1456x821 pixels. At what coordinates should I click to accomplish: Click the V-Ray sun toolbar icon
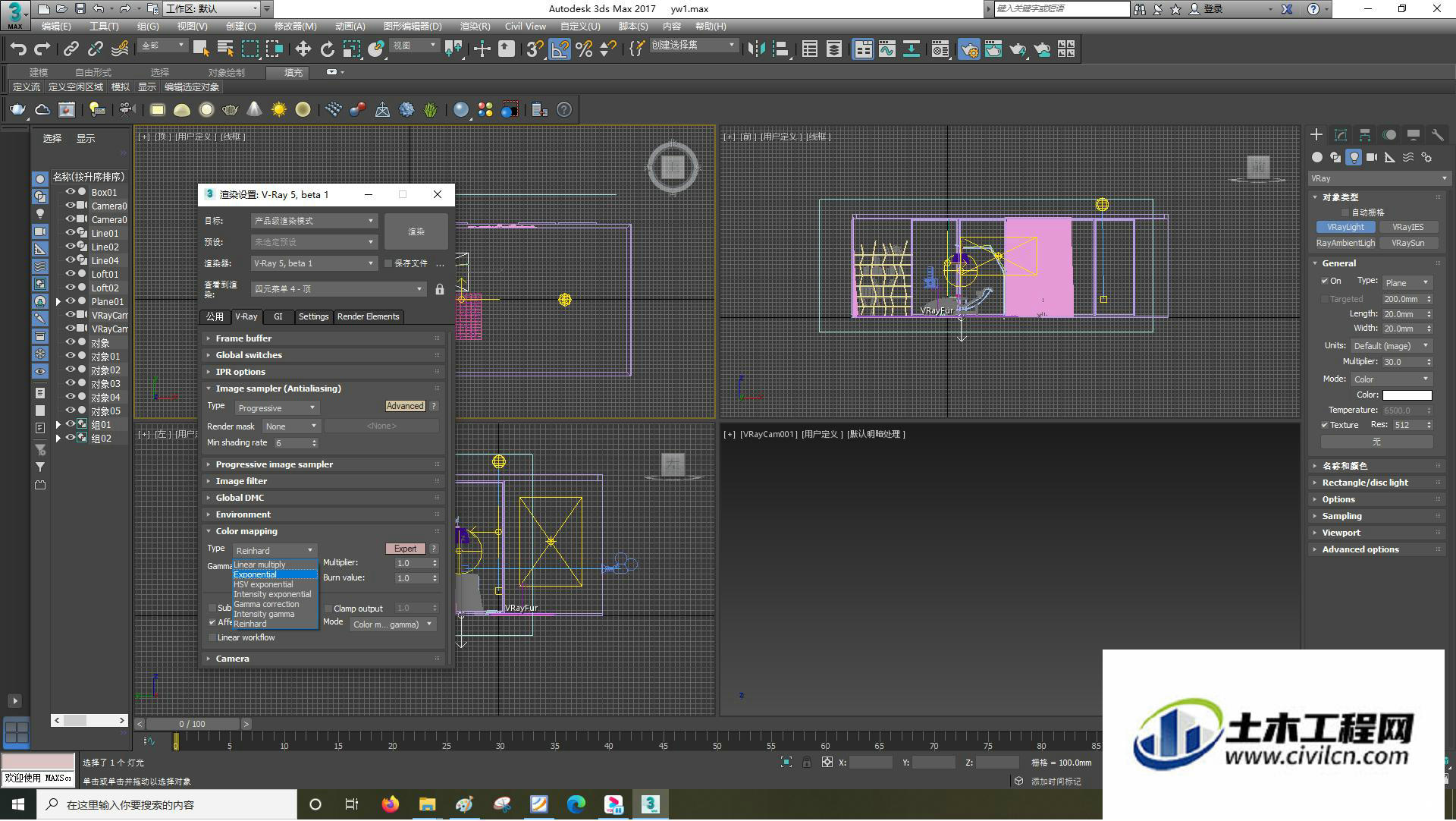(279, 110)
